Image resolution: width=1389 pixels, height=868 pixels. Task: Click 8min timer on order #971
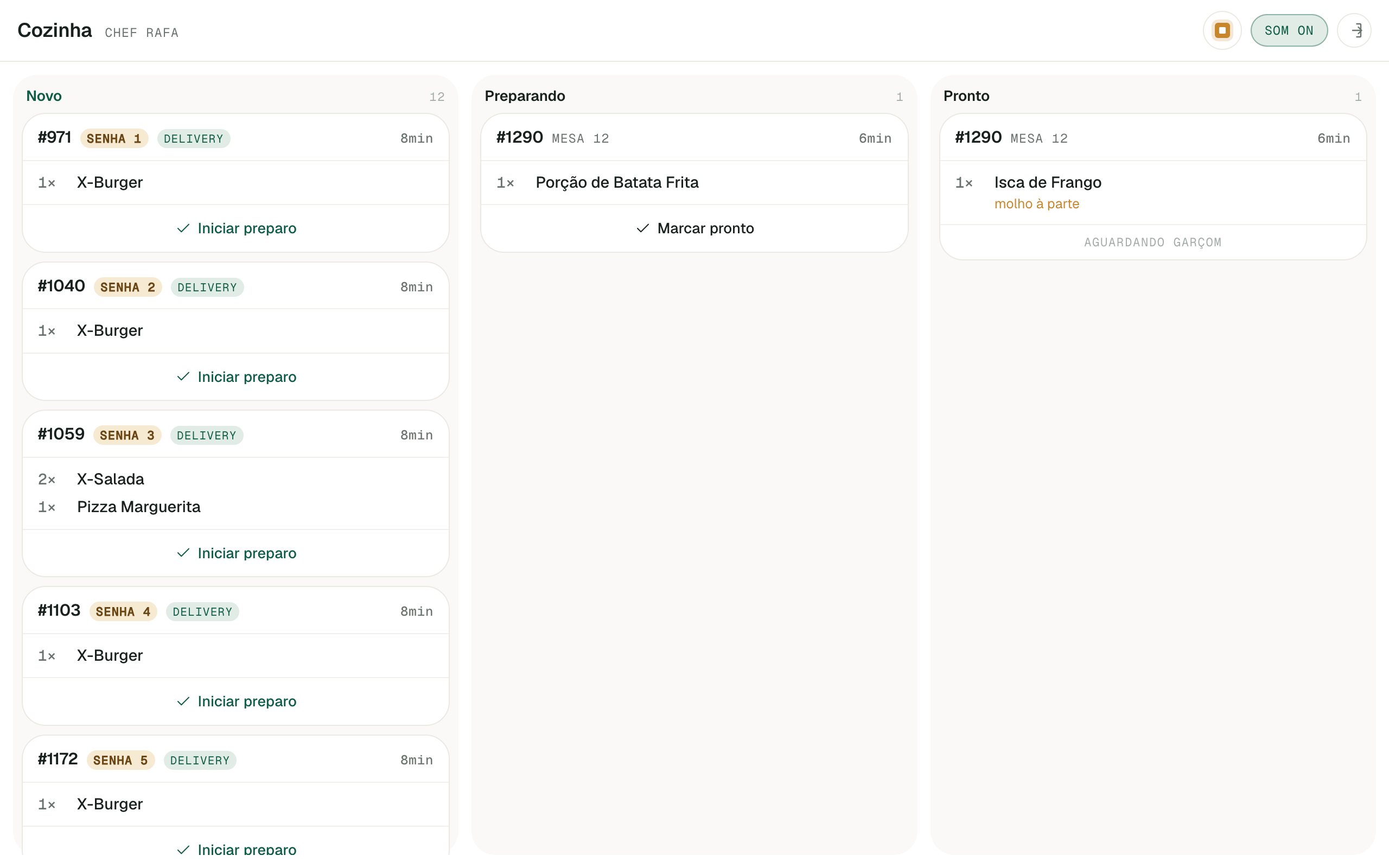417,138
